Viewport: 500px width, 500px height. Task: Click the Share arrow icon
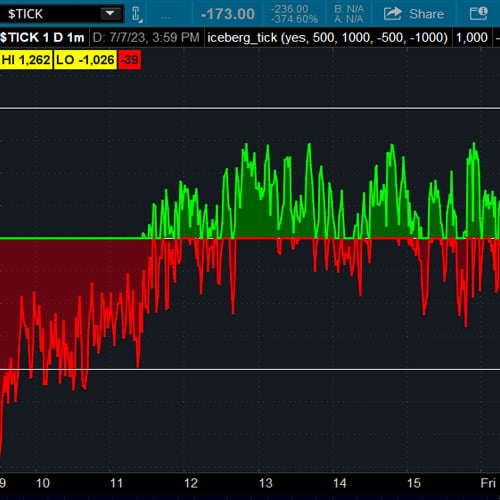(x=392, y=14)
